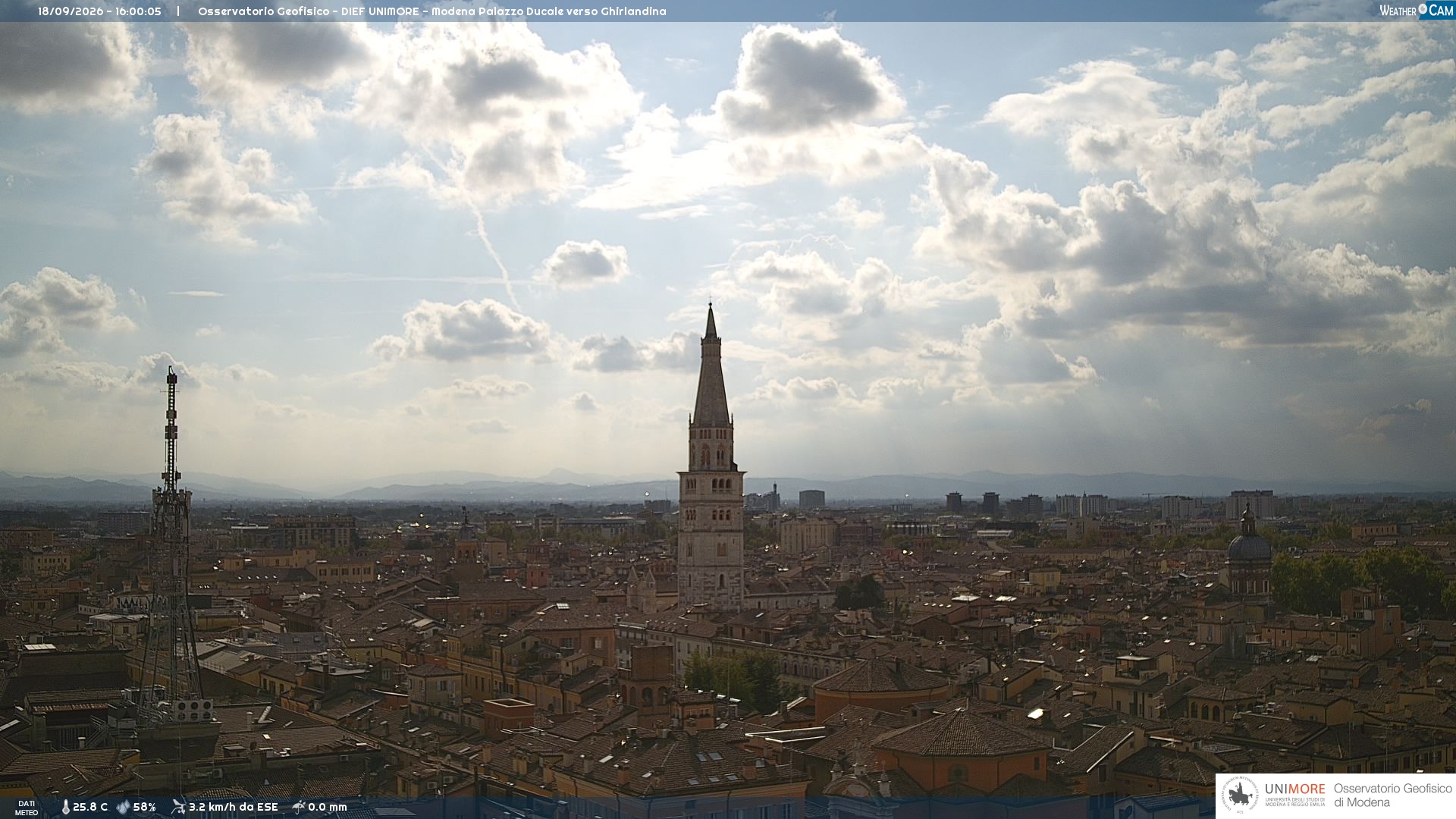
Task: Select the 3.2 km/h da ESE wind reading
Action: [x=234, y=807]
